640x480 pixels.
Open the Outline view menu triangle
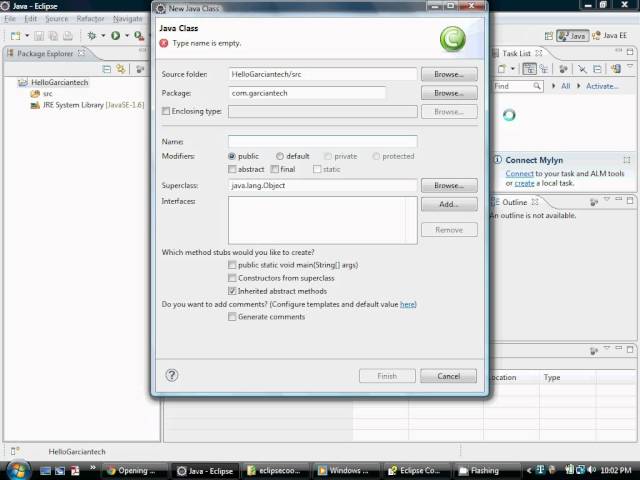607,199
